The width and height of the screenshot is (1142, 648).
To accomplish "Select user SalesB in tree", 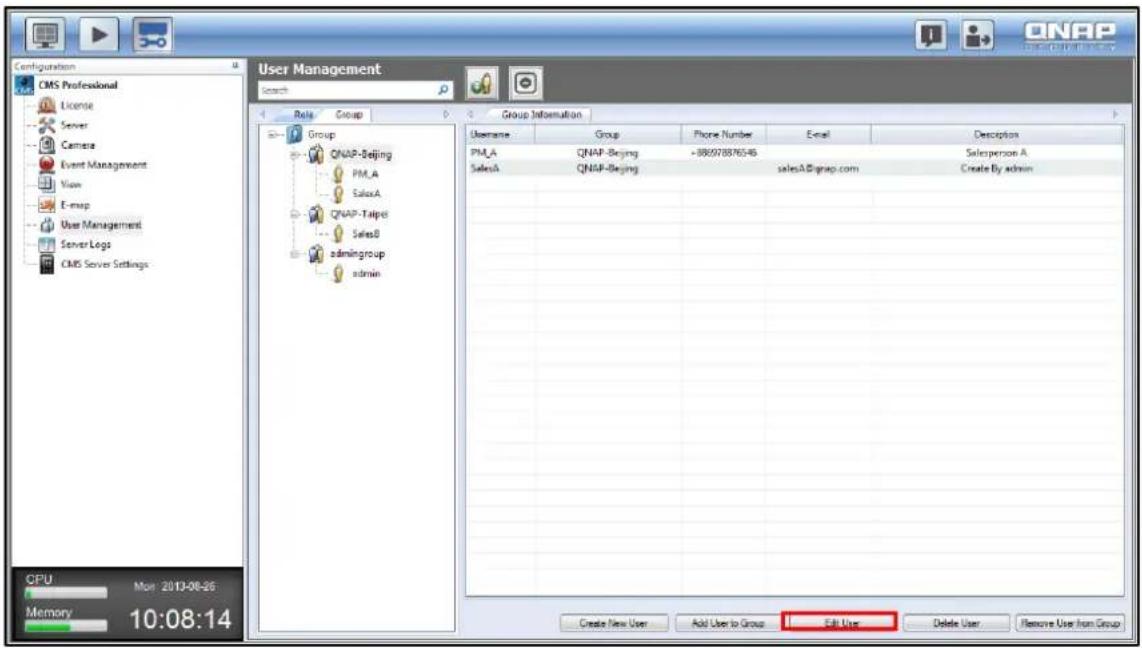I will coord(366,234).
